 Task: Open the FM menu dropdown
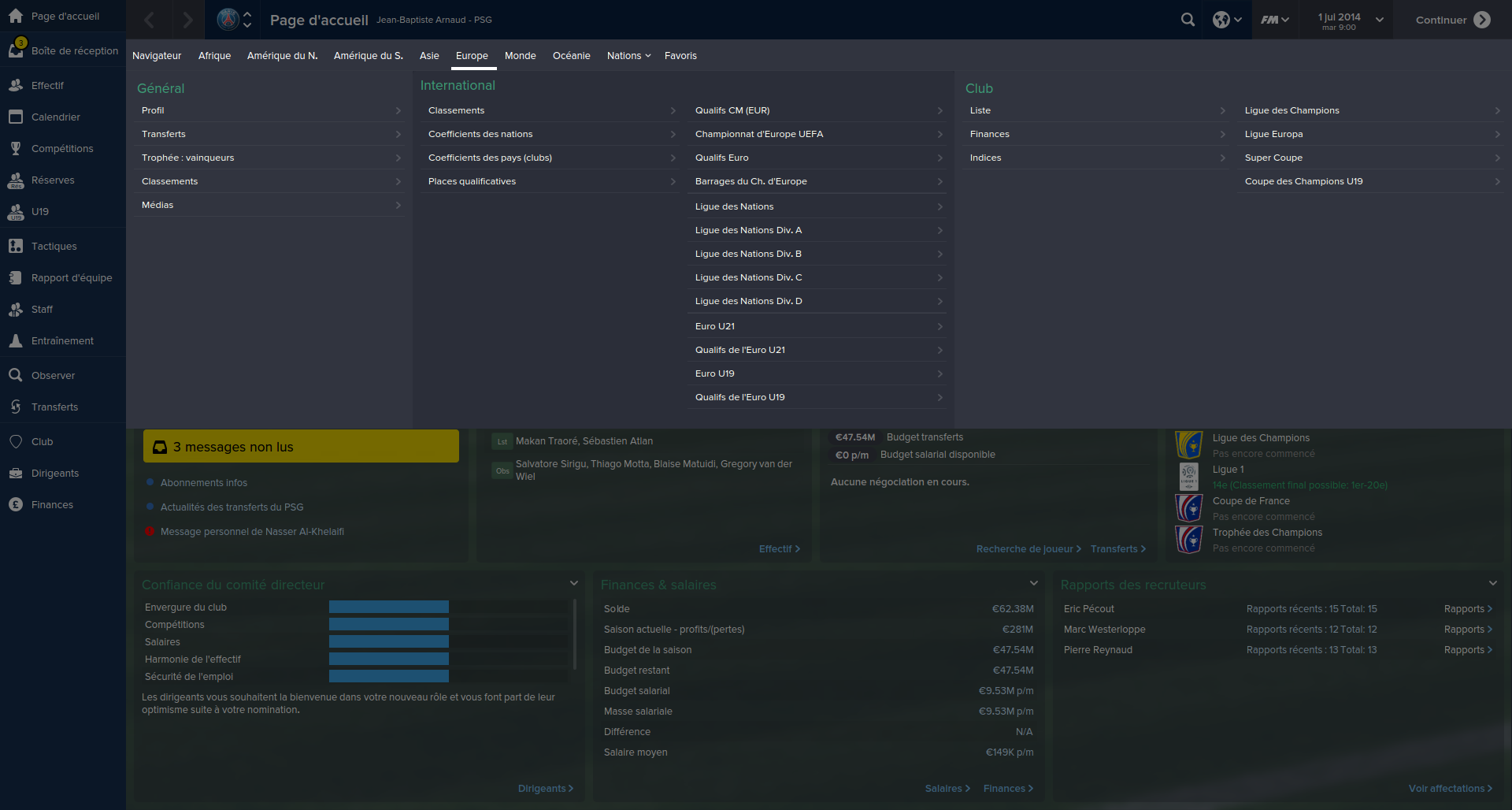(x=1275, y=20)
